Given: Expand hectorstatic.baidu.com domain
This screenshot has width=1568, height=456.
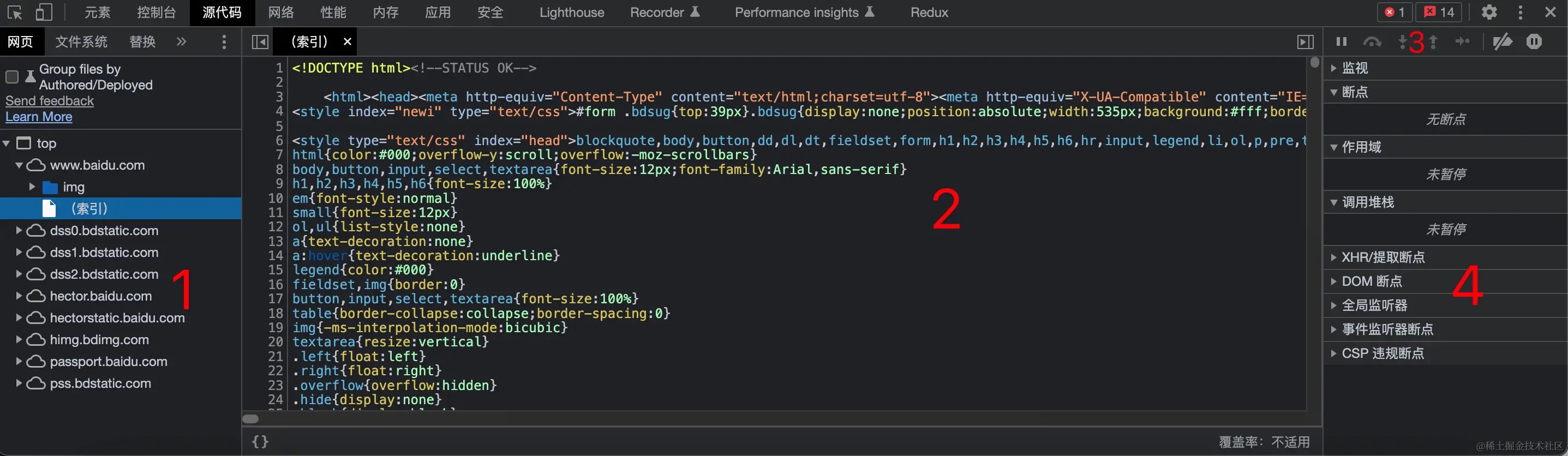Looking at the screenshot, I should 19,318.
